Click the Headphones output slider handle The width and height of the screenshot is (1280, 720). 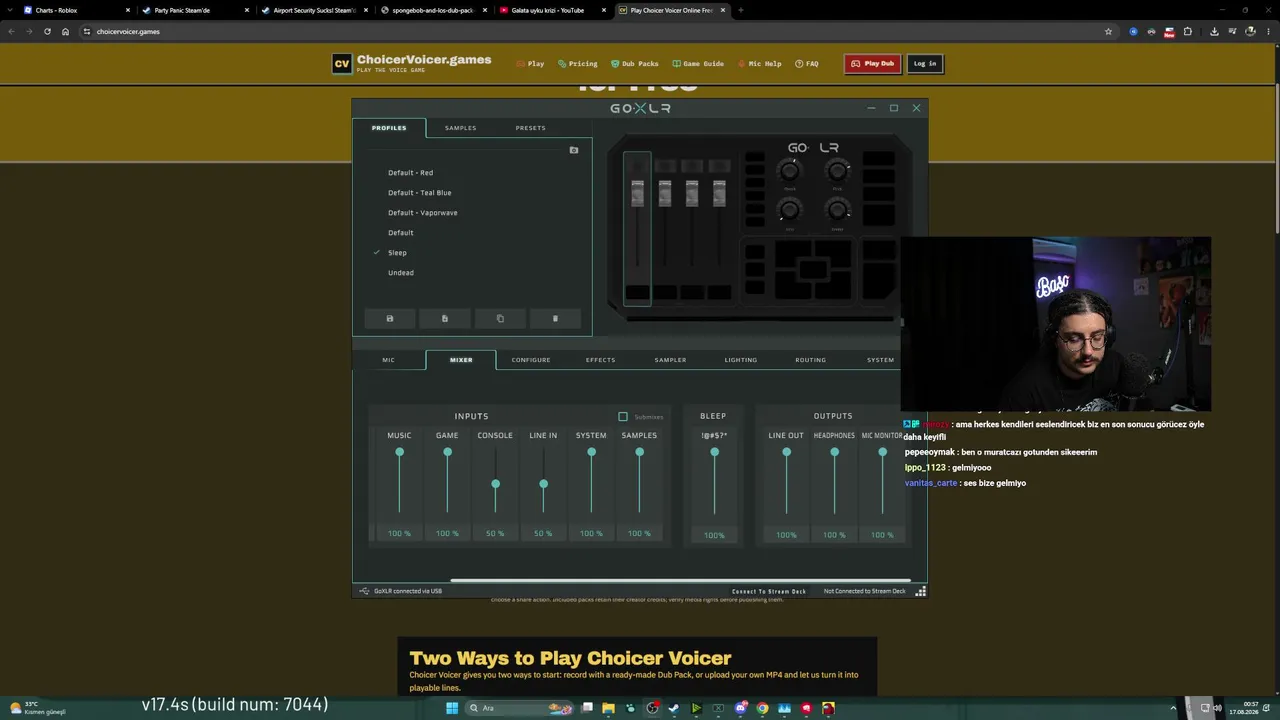pos(834,452)
